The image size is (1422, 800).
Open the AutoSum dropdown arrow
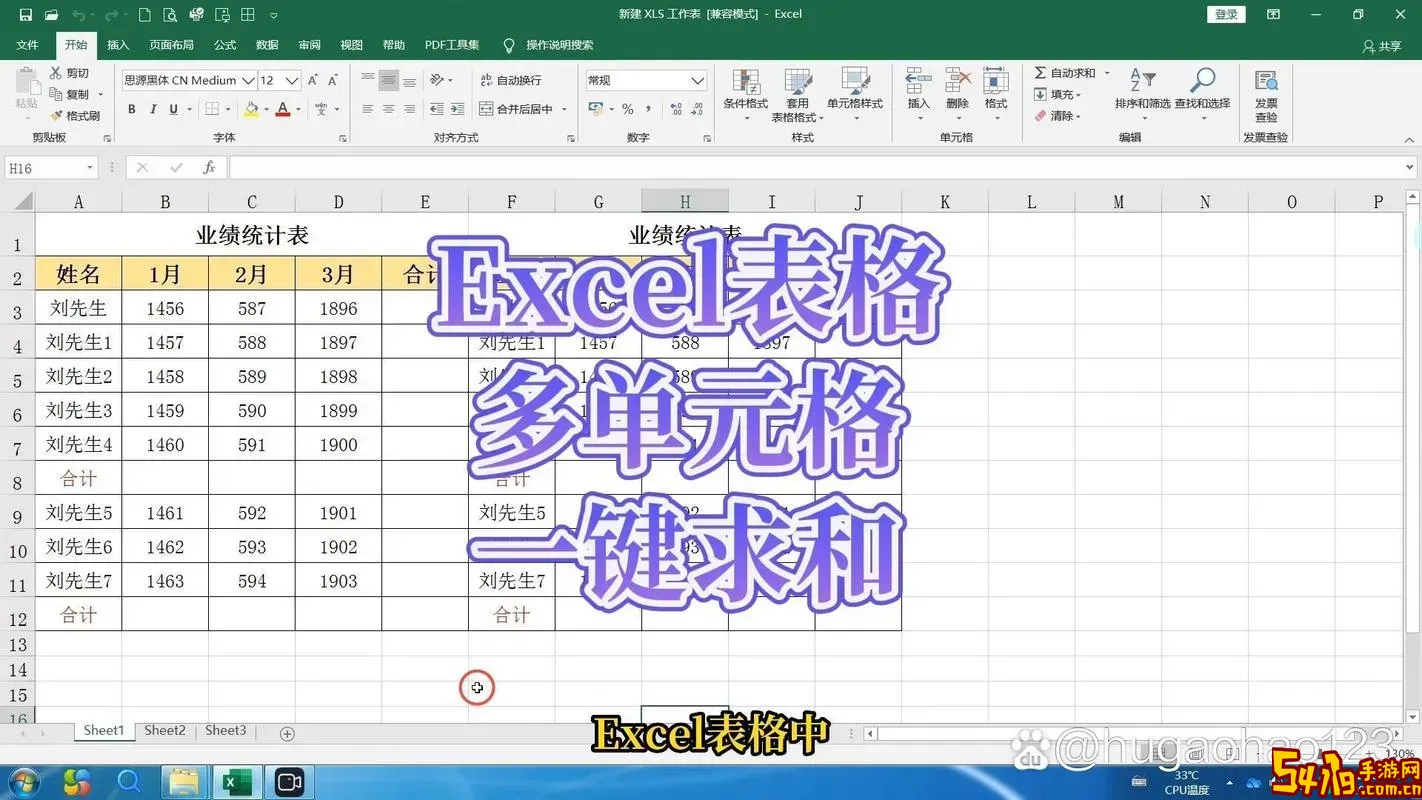pyautogui.click(x=1107, y=73)
